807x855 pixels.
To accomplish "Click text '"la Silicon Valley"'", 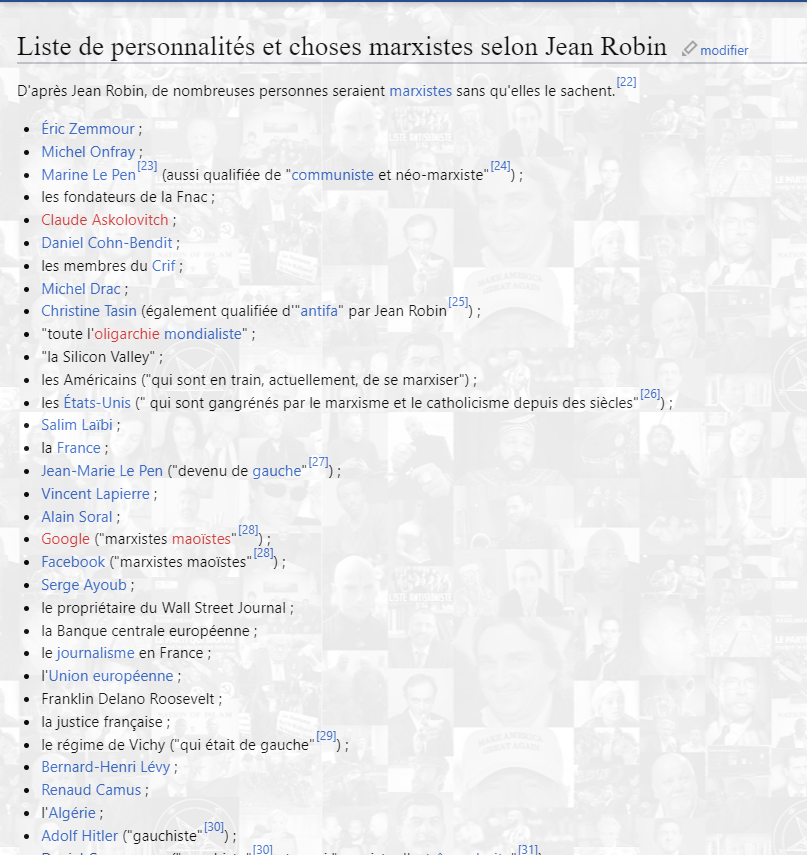I will [98, 357].
